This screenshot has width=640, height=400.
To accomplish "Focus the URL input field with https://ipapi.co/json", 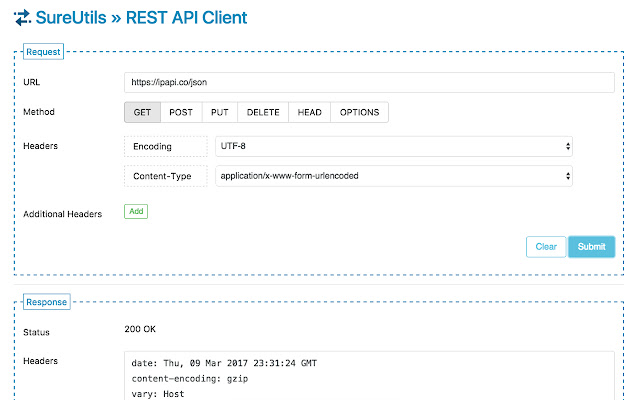I will pos(369,82).
